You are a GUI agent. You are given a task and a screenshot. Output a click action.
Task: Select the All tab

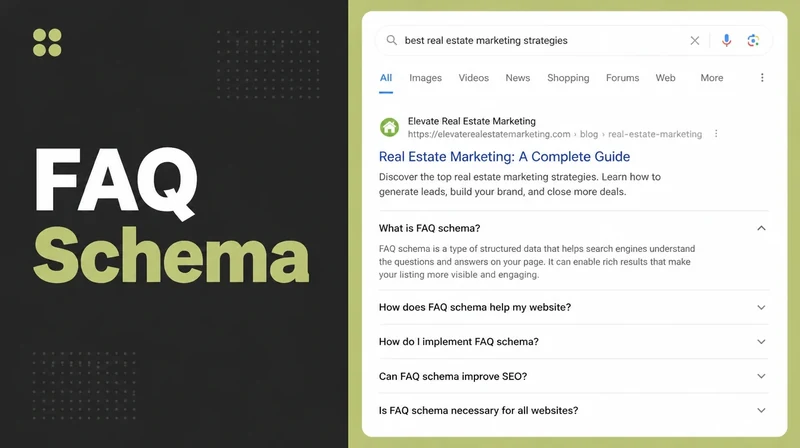(x=386, y=78)
